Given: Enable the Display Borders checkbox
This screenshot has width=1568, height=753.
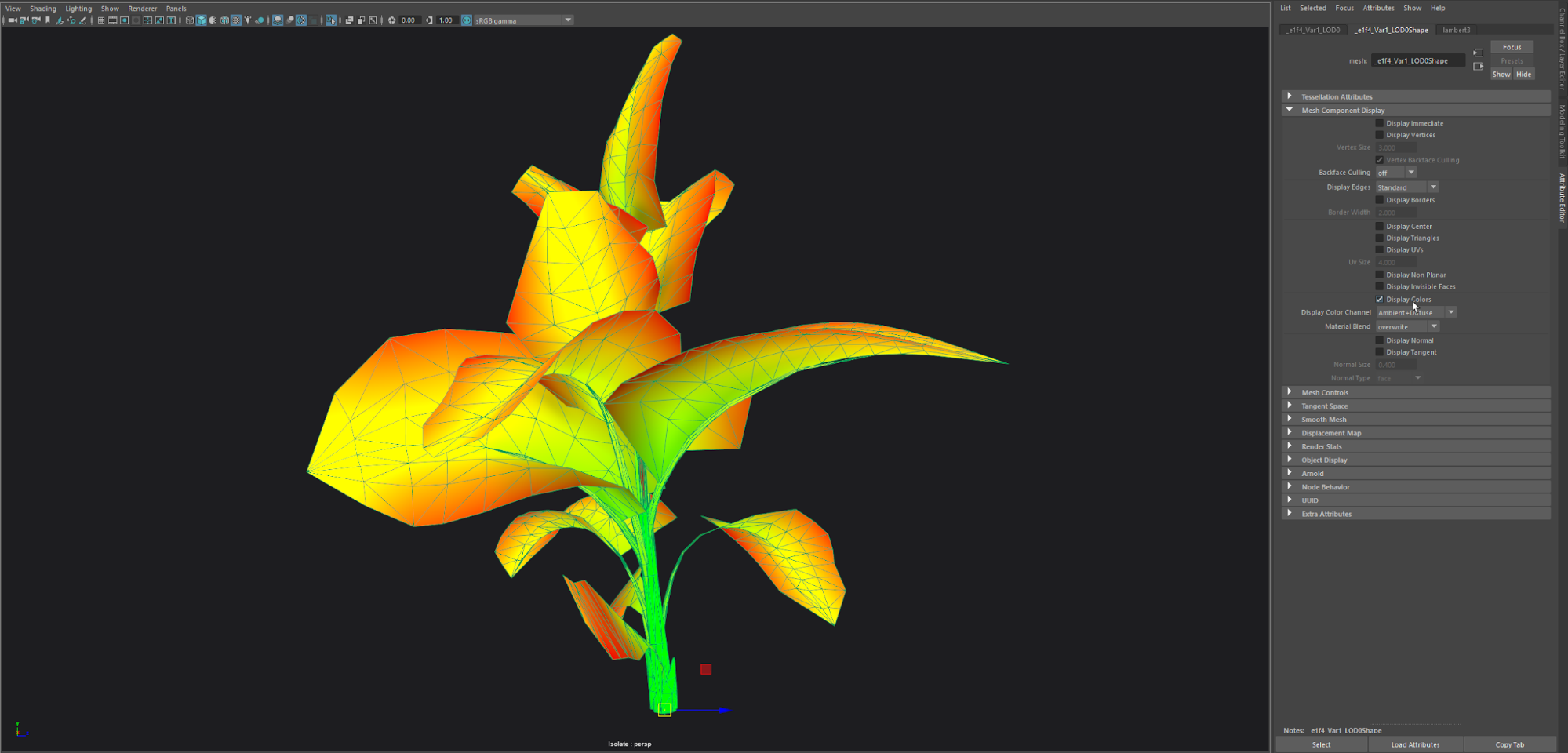Looking at the screenshot, I should 1380,200.
